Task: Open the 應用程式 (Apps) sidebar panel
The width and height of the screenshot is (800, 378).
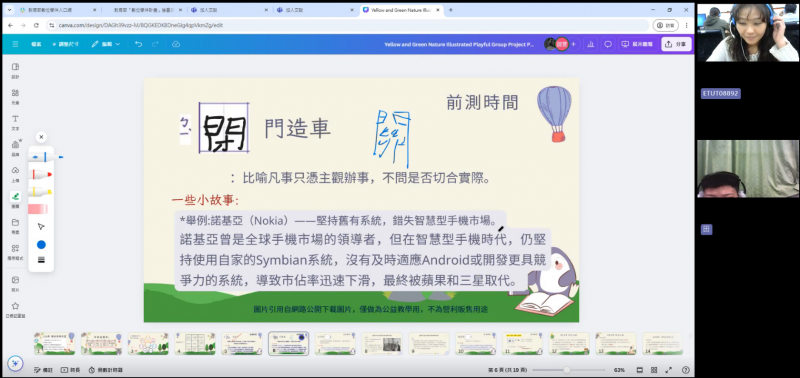Action: tap(15, 252)
